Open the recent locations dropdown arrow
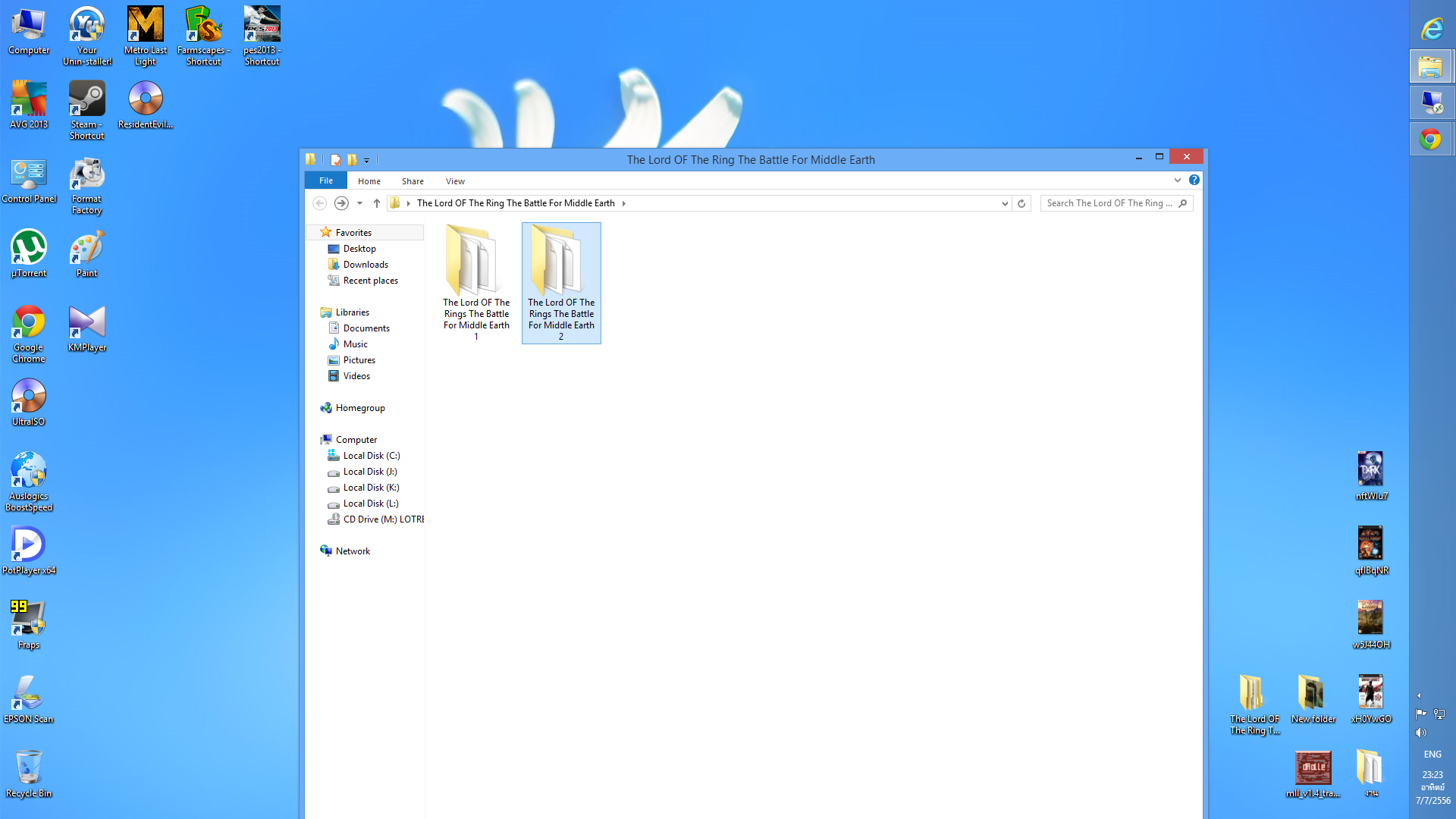1456x819 pixels. (x=359, y=203)
